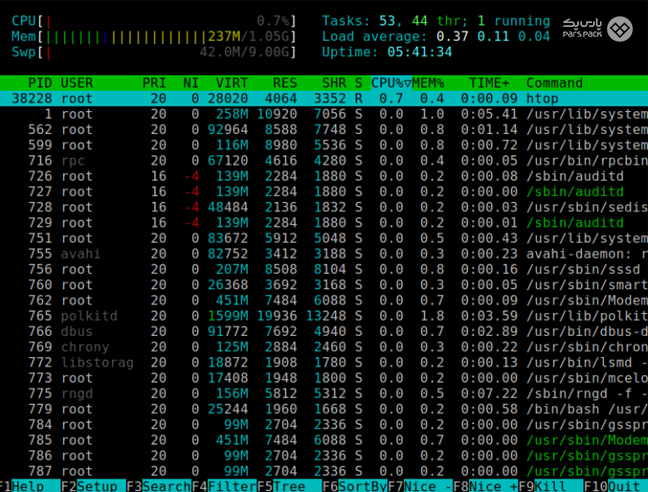Click the Command column header
Image resolution: width=648 pixels, height=492 pixels.
click(554, 83)
